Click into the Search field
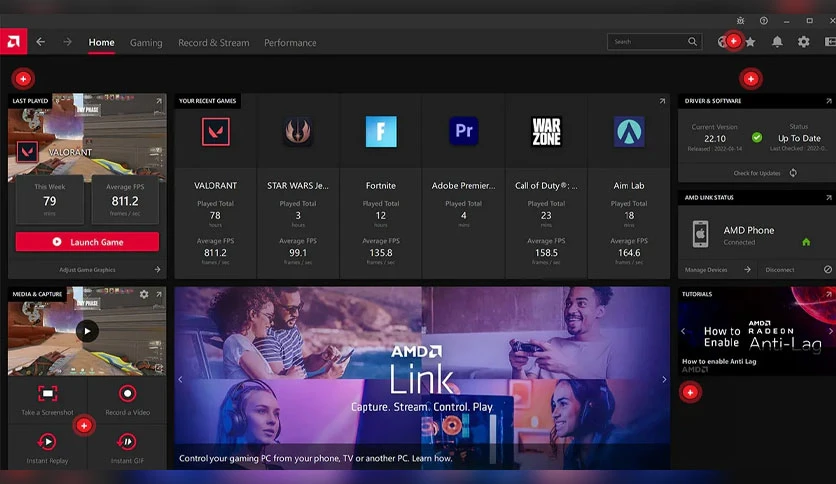This screenshot has height=484, width=836. pos(654,42)
